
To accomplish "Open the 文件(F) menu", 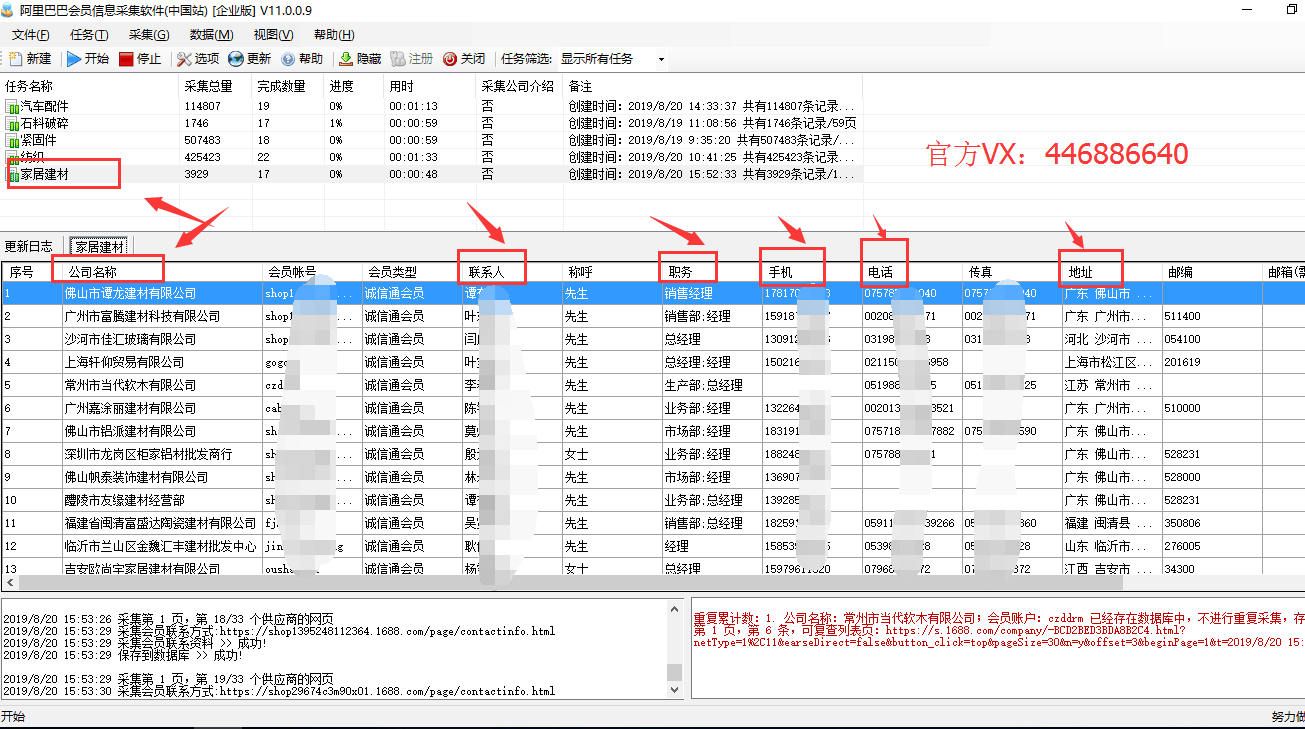I will [31, 35].
